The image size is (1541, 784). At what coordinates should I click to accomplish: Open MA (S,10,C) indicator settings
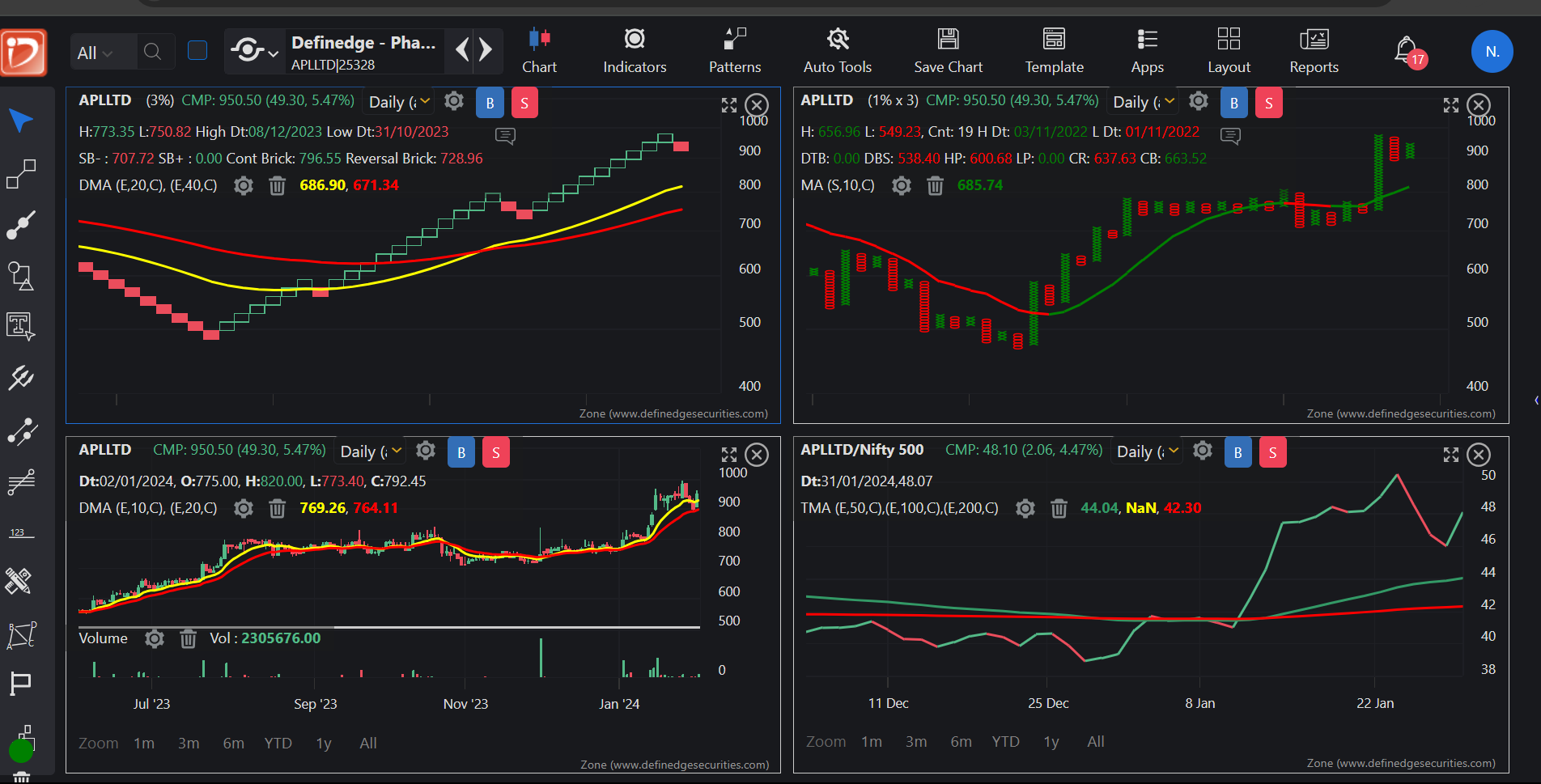(902, 186)
